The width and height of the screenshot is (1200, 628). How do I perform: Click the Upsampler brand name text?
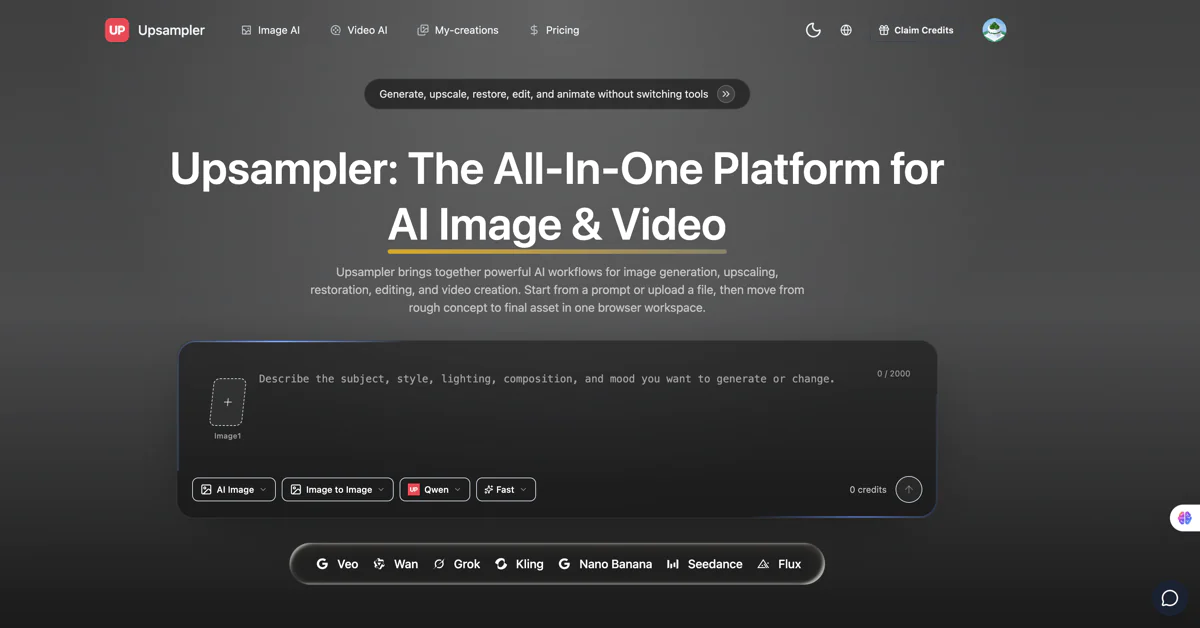171,30
